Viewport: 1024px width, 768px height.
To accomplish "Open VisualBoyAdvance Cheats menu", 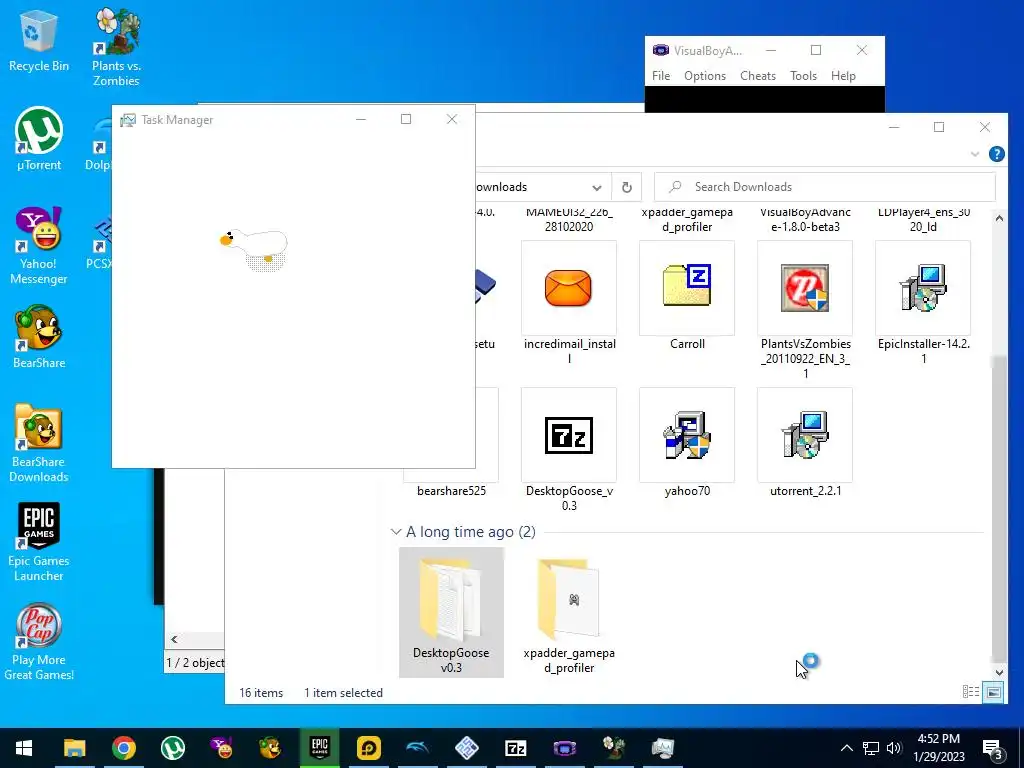I will click(758, 76).
